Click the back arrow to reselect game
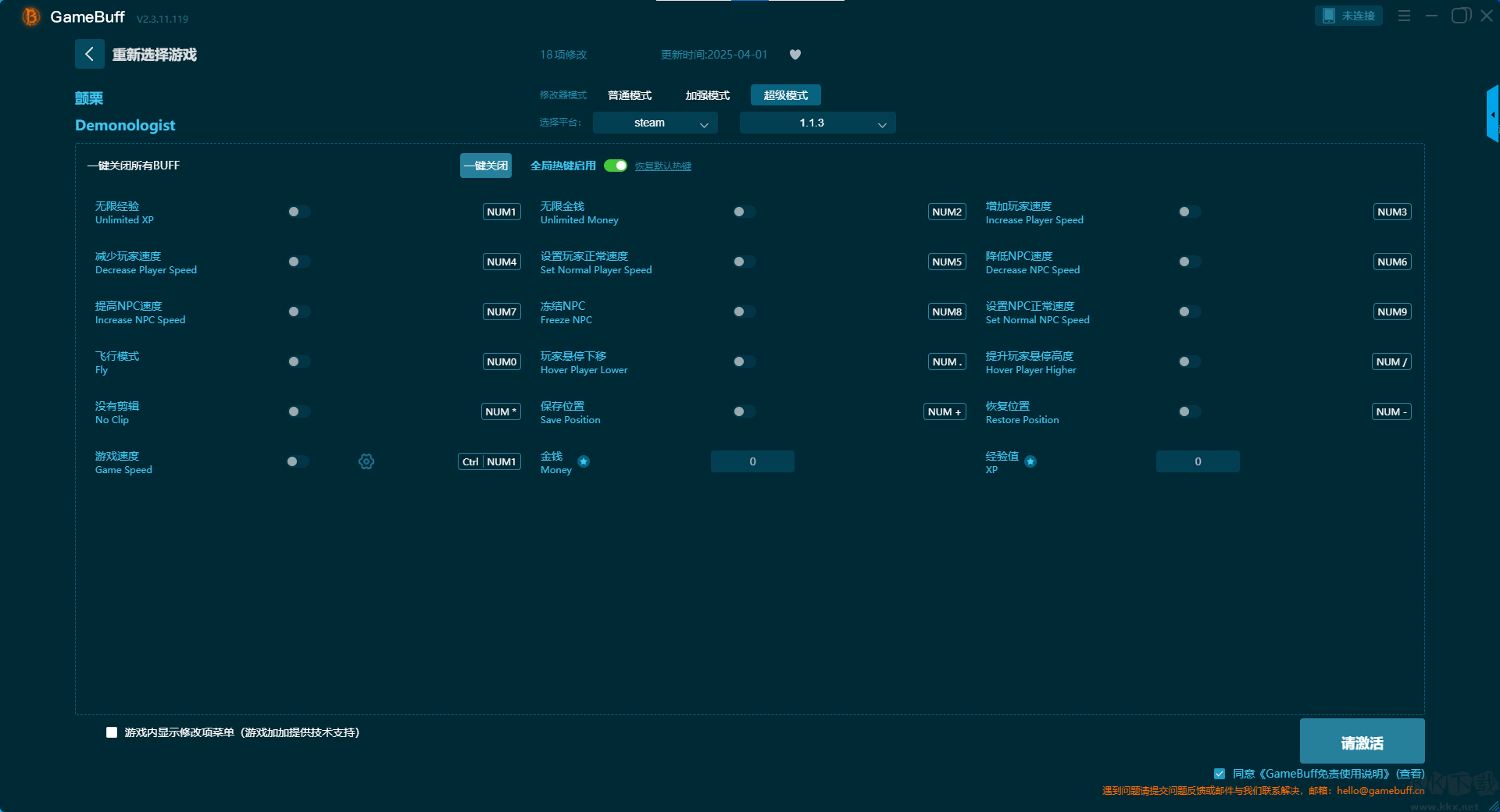Image resolution: width=1500 pixels, height=812 pixels. click(89, 54)
